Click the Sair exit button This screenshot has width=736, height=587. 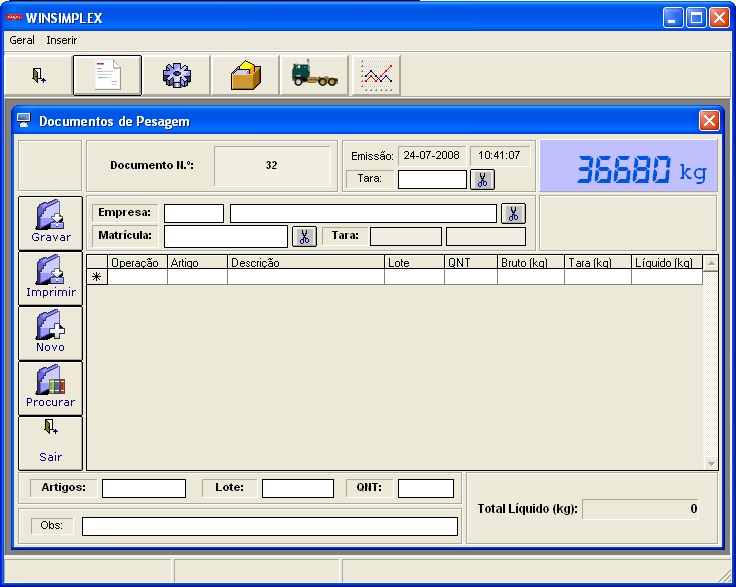pyautogui.click(x=51, y=443)
